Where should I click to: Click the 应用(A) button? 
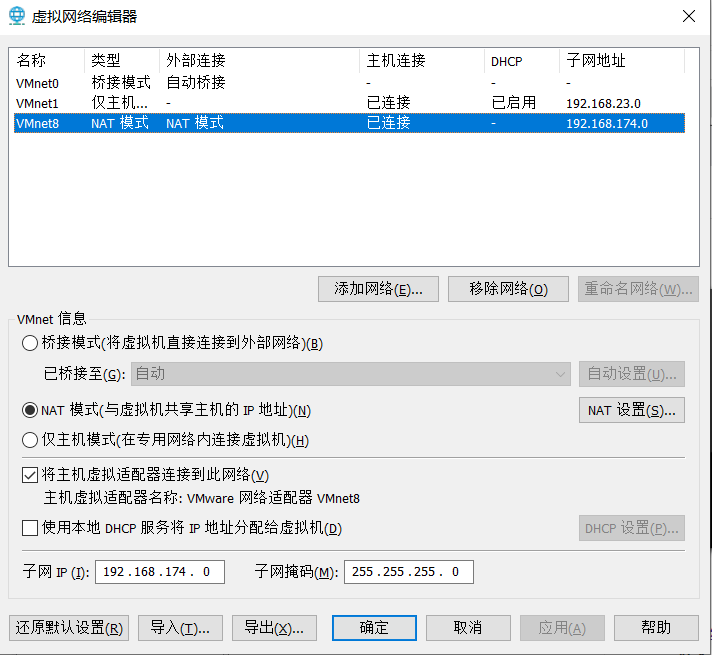(562, 628)
